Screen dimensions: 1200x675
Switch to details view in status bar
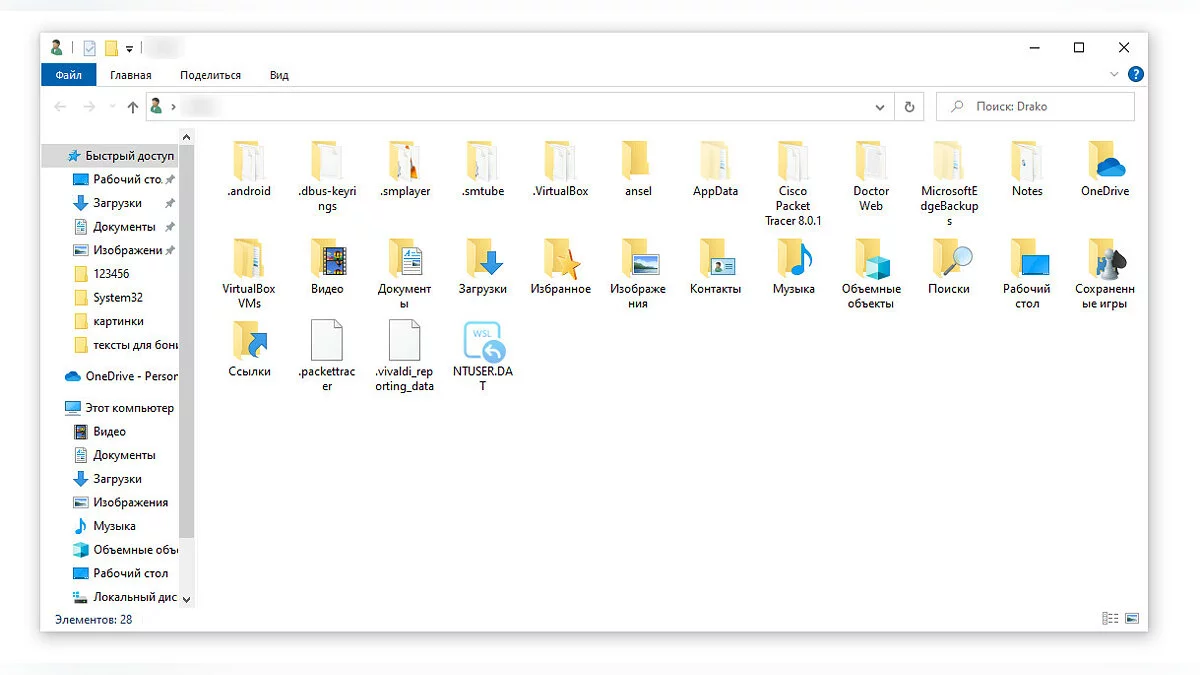click(x=1110, y=620)
